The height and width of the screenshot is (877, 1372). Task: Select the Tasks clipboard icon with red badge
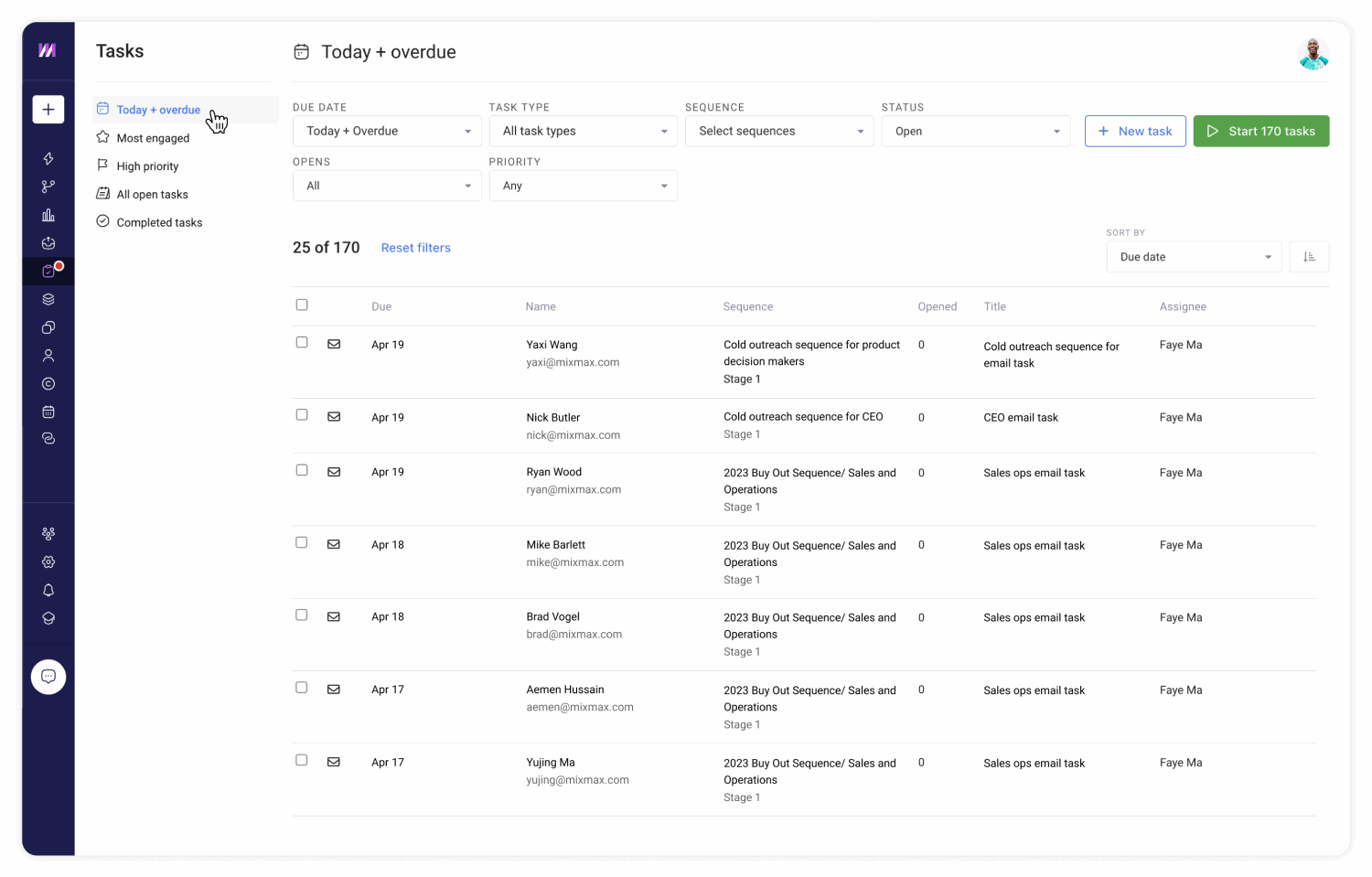pyautogui.click(x=48, y=271)
